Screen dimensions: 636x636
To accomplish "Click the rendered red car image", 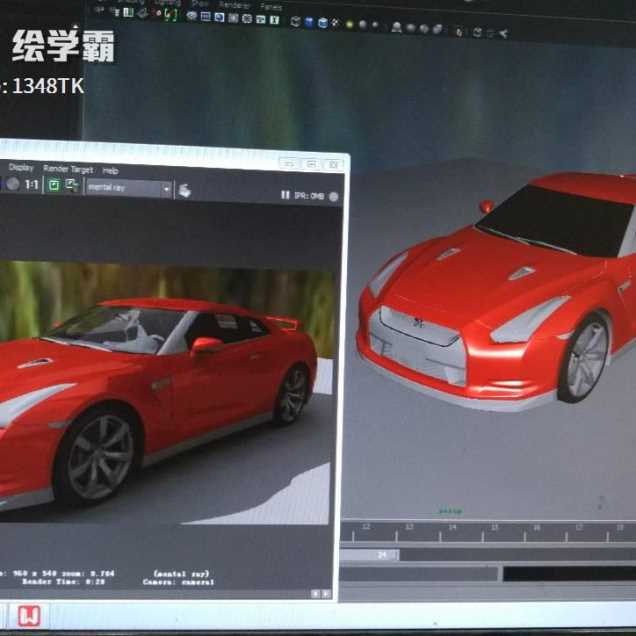I will [x=164, y=391].
